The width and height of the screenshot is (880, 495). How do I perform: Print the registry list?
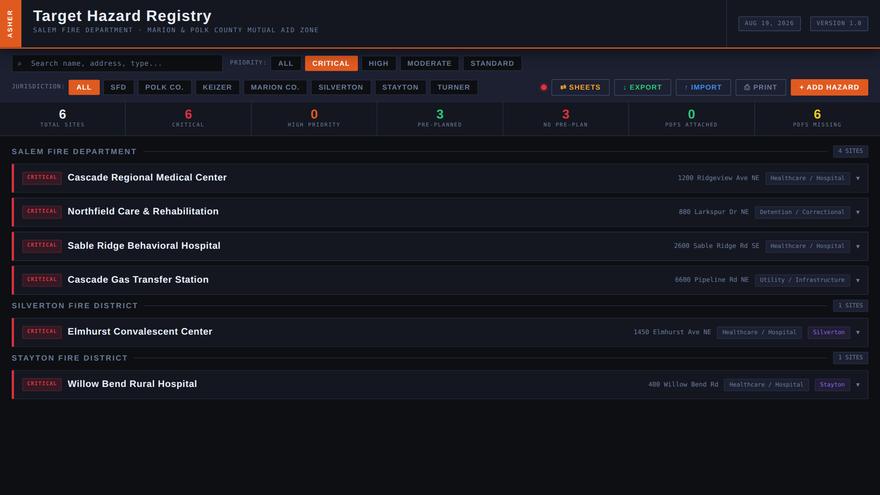click(x=760, y=88)
